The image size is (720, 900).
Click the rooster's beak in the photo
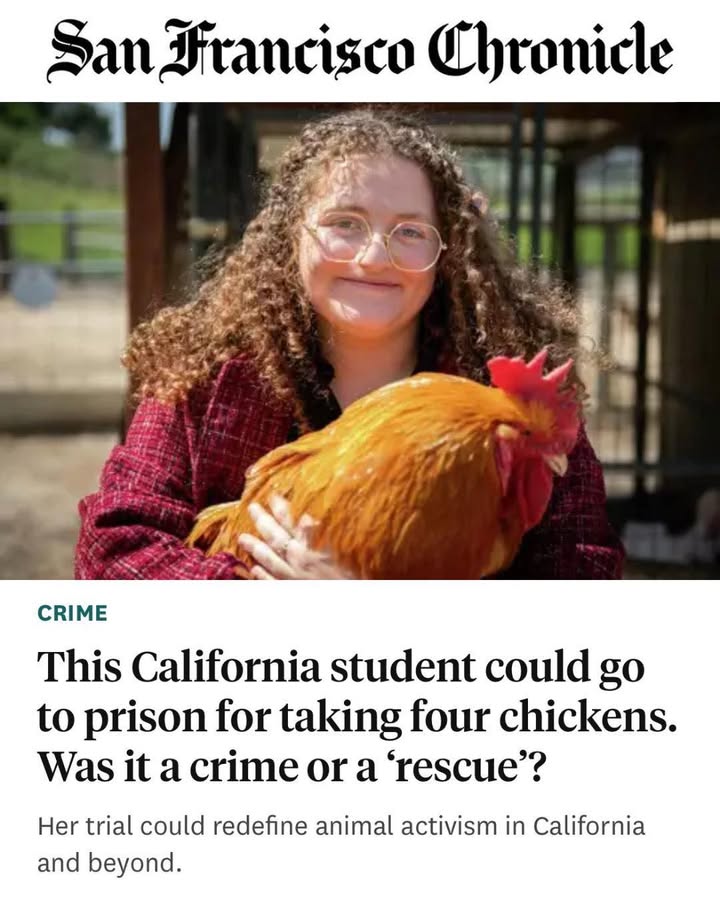tap(559, 463)
